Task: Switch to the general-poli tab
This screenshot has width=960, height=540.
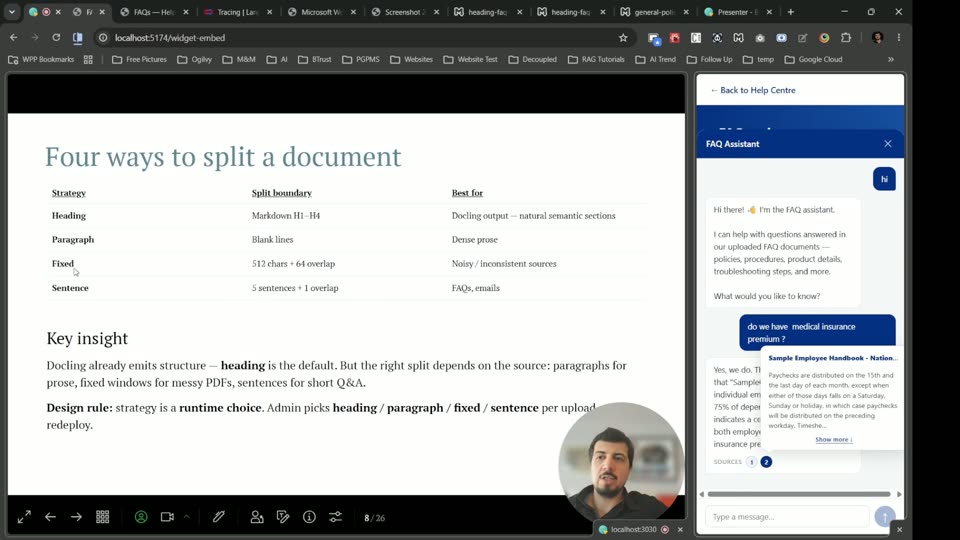Action: pos(654,12)
